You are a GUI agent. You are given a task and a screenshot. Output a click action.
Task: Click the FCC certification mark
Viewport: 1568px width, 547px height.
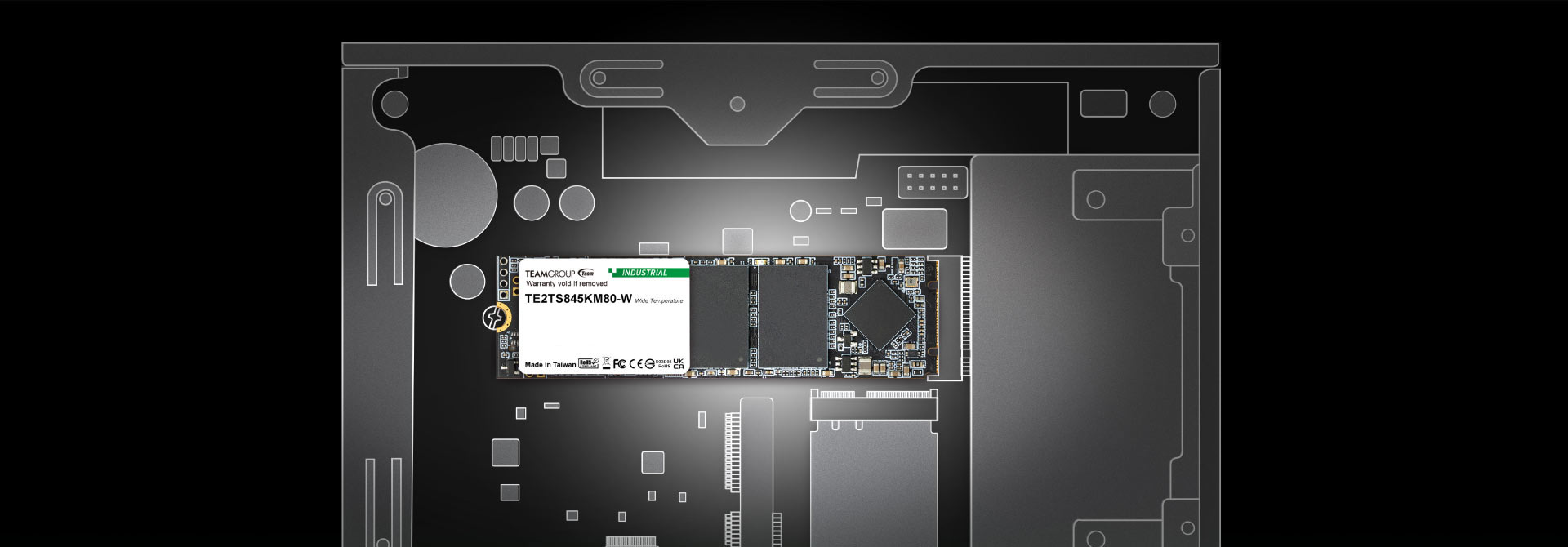pyautogui.click(x=620, y=363)
